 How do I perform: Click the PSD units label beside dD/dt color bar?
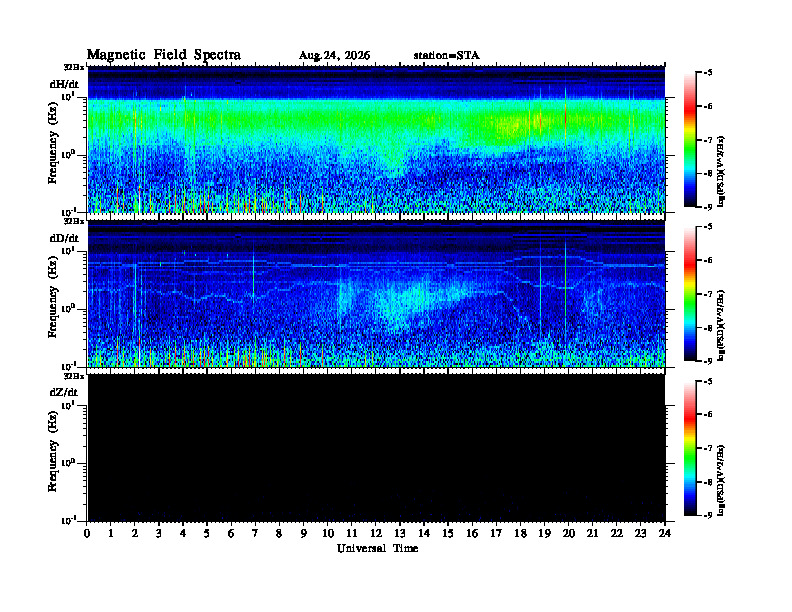coord(721,325)
